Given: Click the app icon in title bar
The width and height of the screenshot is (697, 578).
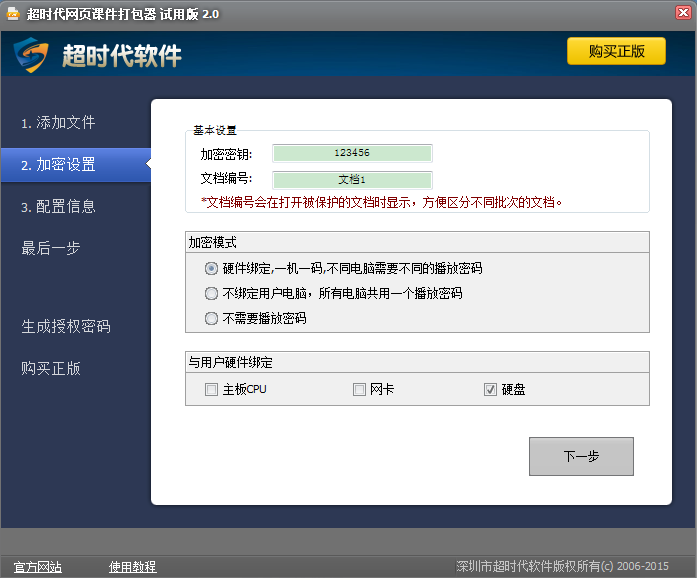Looking at the screenshot, I should click(13, 14).
